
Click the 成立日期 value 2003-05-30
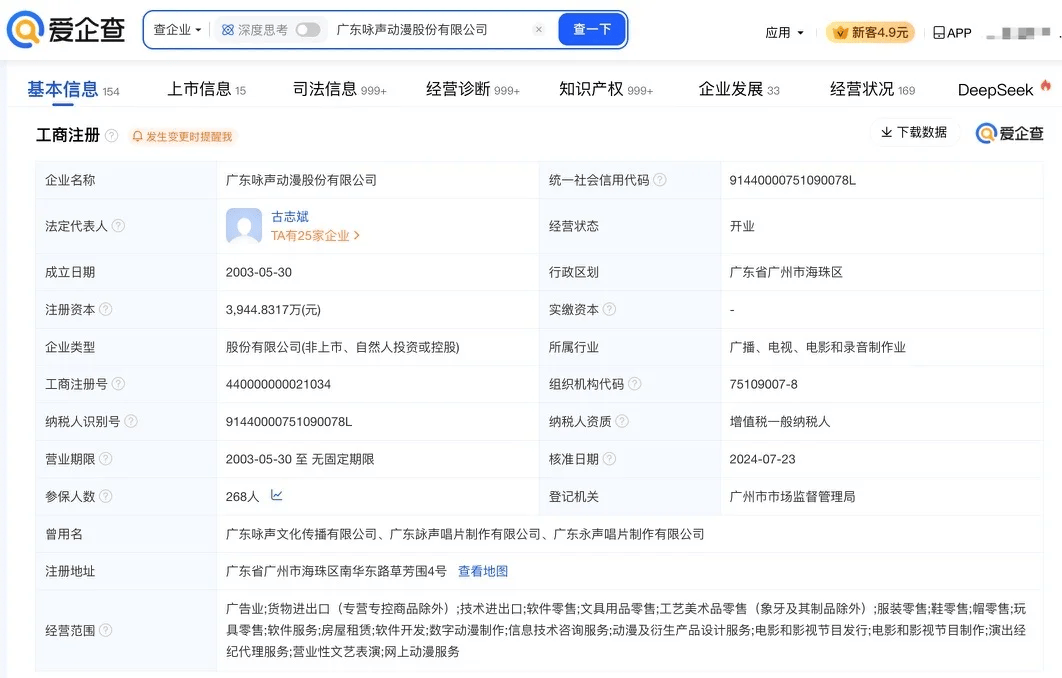(259, 272)
